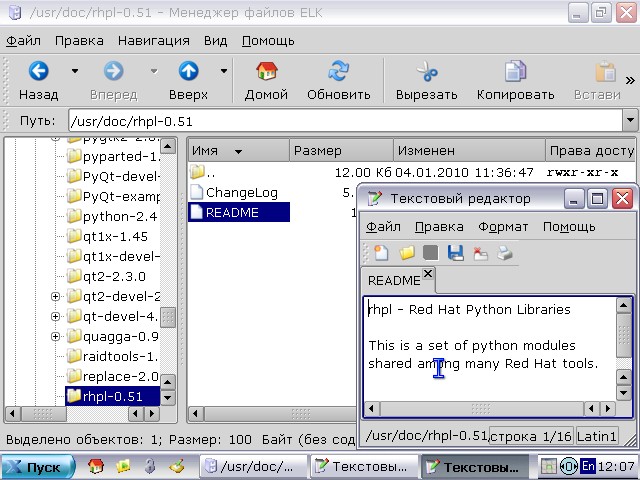Click the parent '..' folder icon
The height and width of the screenshot is (480, 640).
pyautogui.click(x=197, y=172)
